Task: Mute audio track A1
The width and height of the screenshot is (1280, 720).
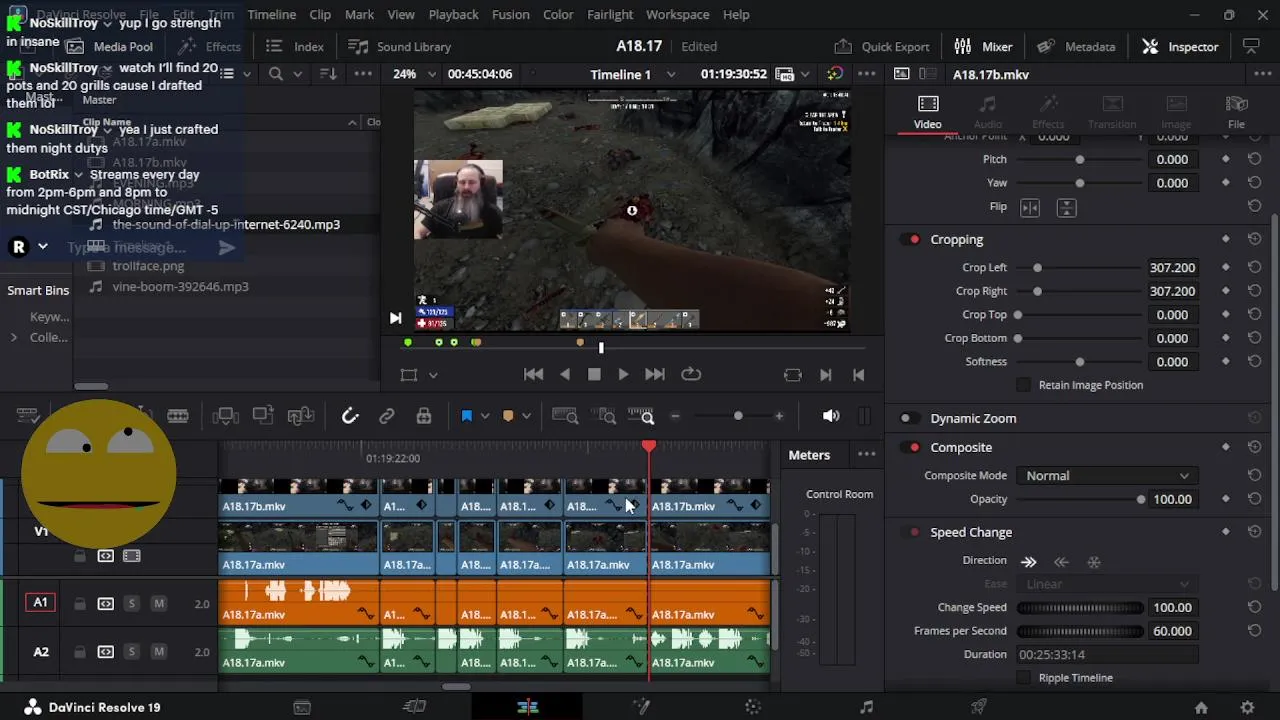Action: (x=158, y=603)
